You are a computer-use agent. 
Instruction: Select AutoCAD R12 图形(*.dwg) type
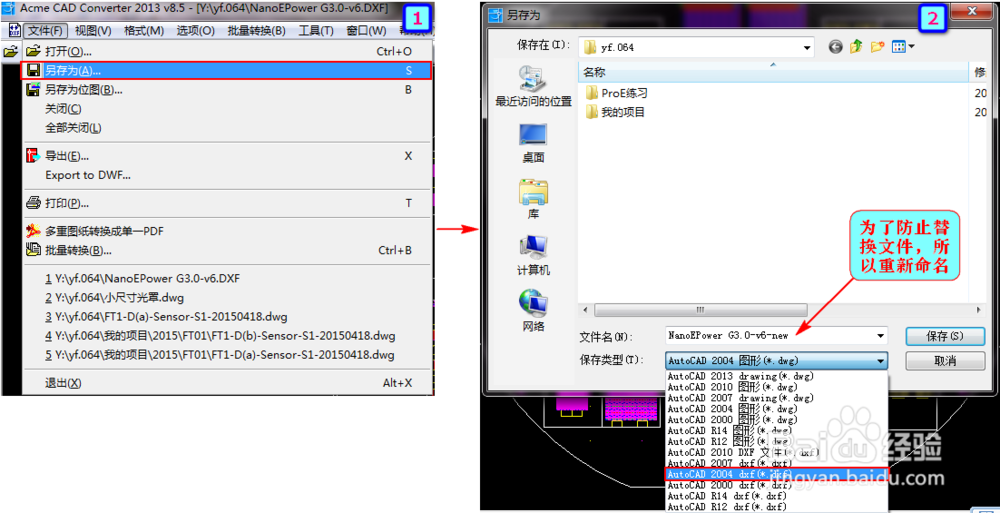[776, 441]
